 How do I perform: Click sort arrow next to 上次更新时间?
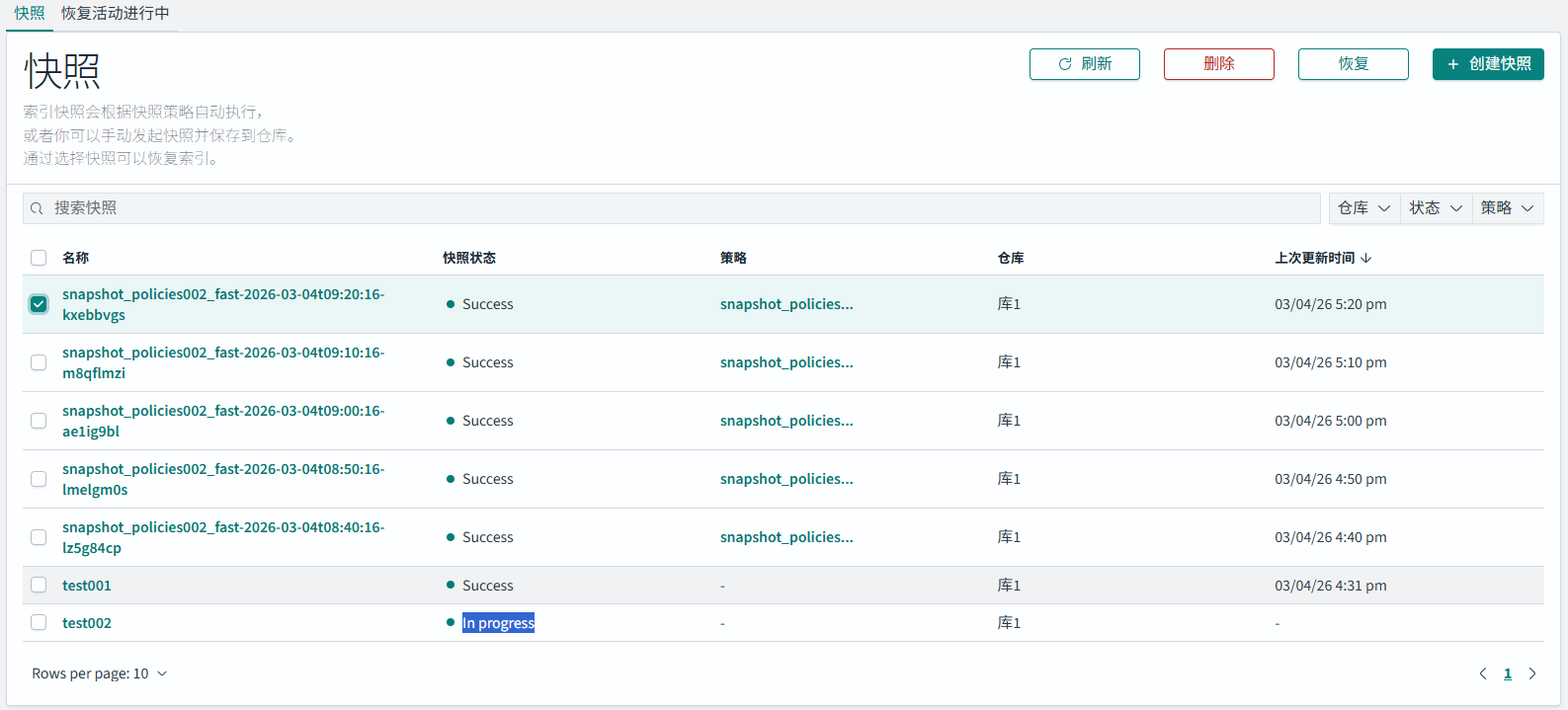pos(1366,258)
